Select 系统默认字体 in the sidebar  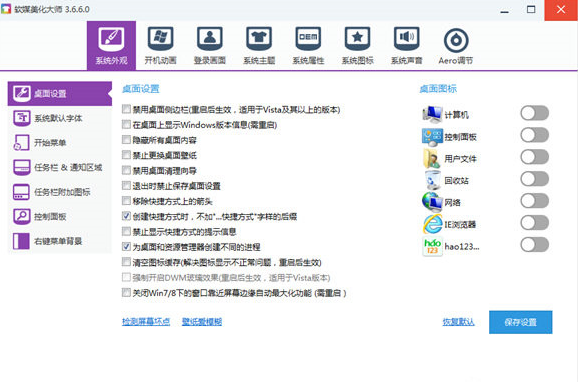tap(60, 118)
